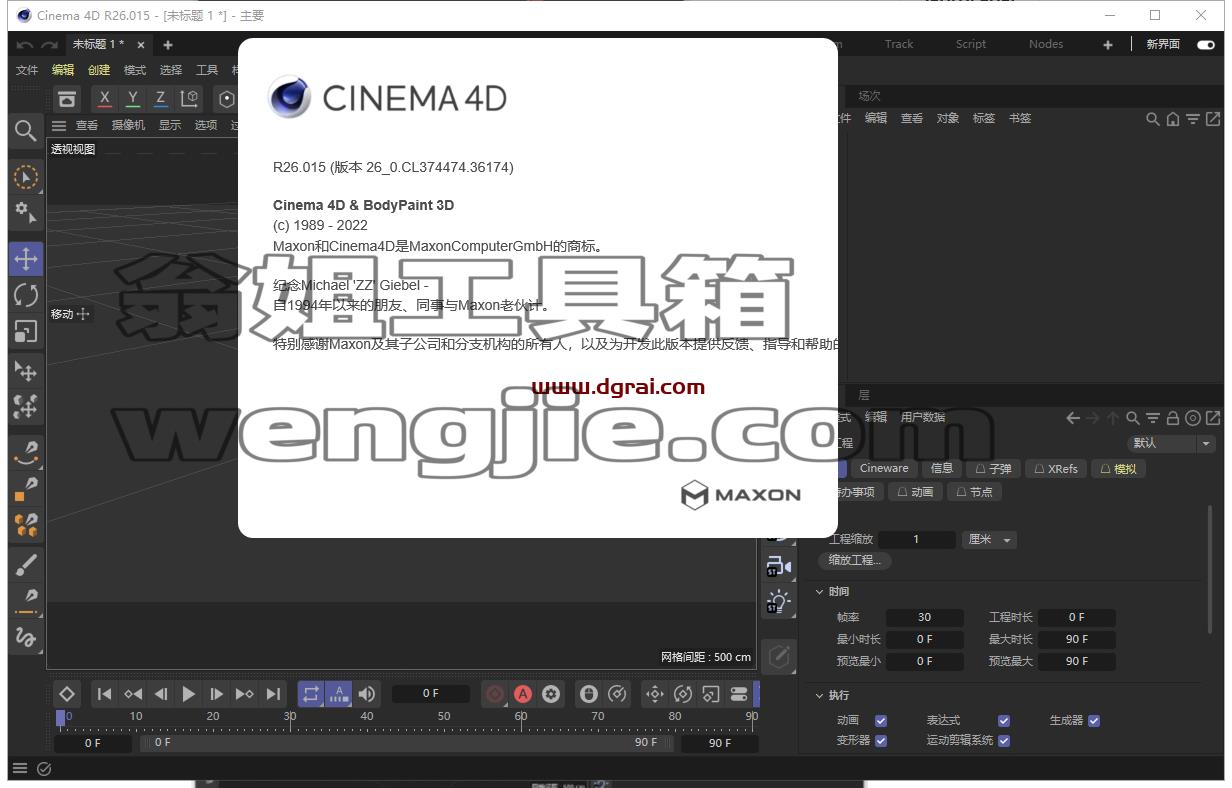Click the live selection tool icon
The width and height of the screenshot is (1232, 788).
(x=26, y=178)
